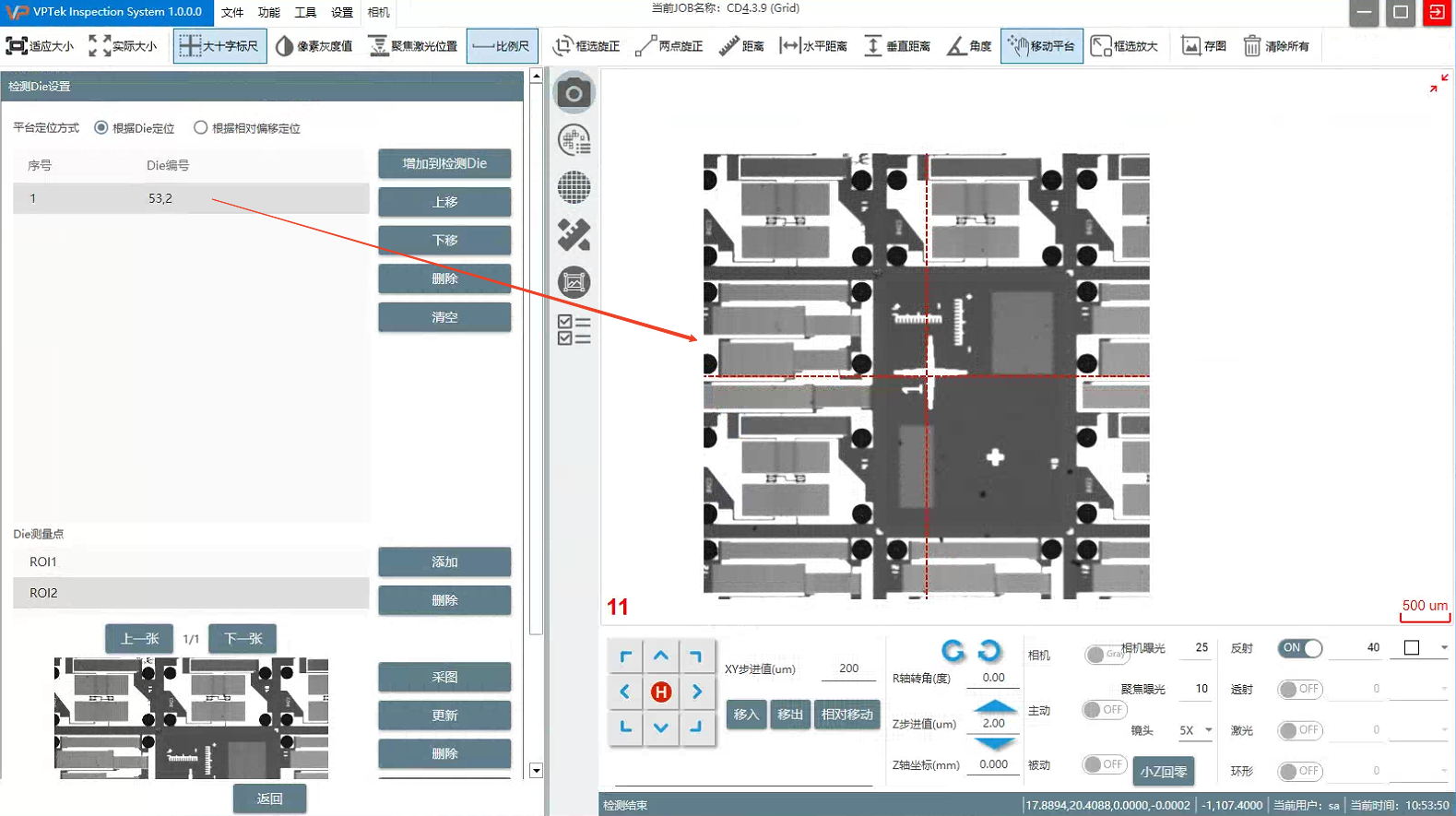Open the 反射 color dropdown
Image resolution: width=1456 pixels, height=816 pixels.
tap(1444, 648)
